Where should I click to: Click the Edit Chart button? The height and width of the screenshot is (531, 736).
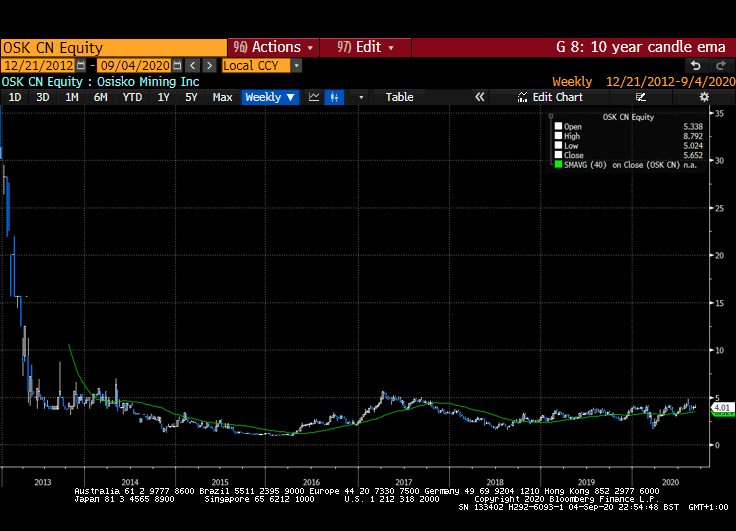[x=549, y=97]
